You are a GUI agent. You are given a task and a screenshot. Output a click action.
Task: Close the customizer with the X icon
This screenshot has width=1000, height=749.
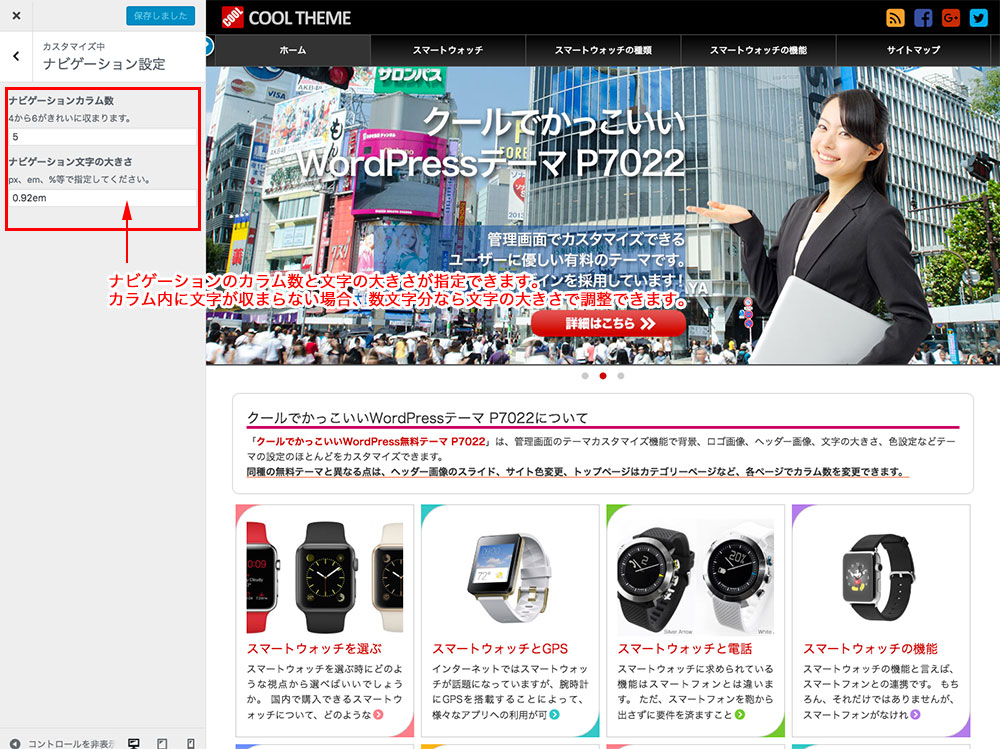point(17,15)
